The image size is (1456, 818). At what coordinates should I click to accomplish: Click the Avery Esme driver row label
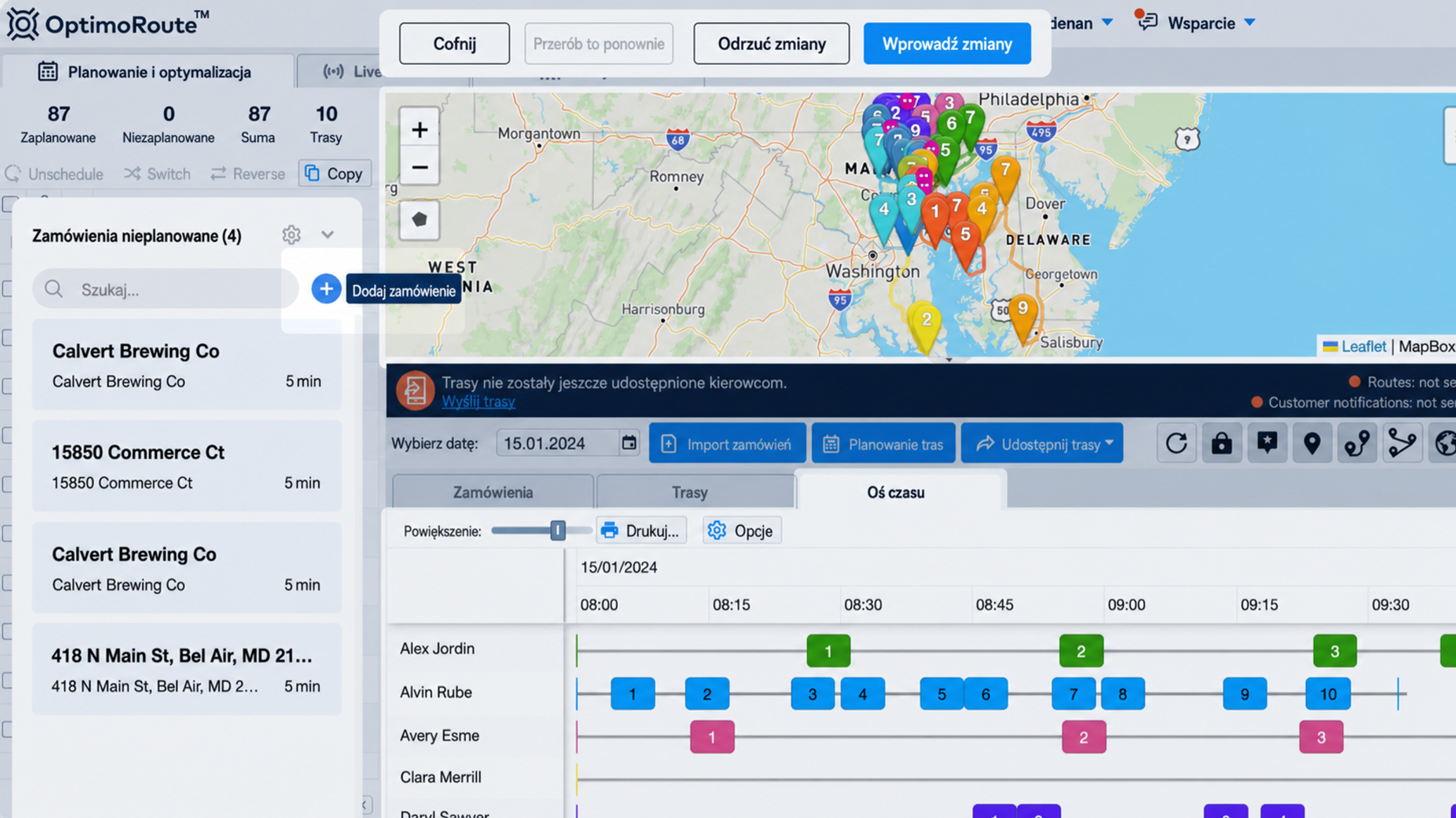click(440, 736)
